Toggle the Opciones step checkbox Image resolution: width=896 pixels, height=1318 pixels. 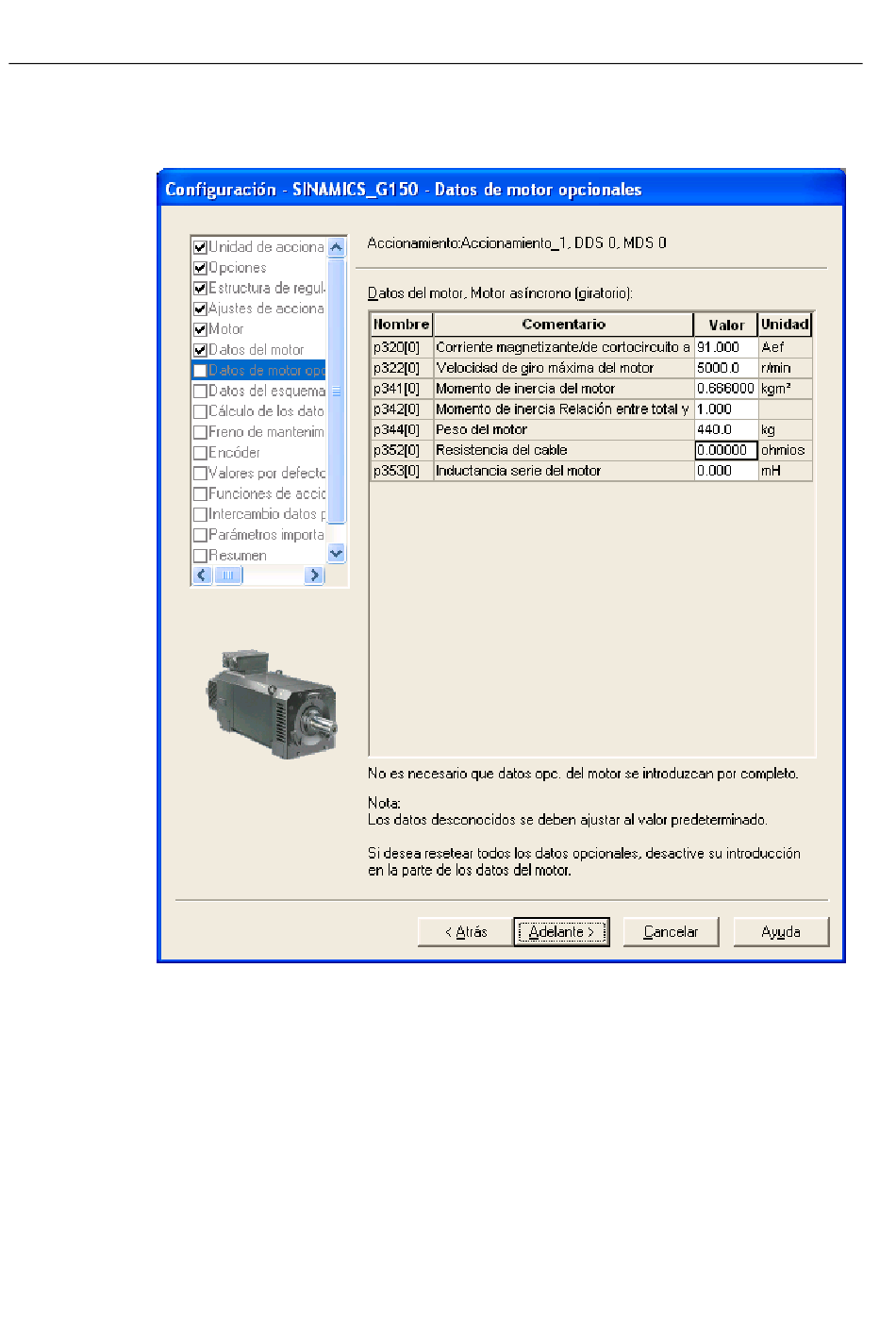pos(200,268)
